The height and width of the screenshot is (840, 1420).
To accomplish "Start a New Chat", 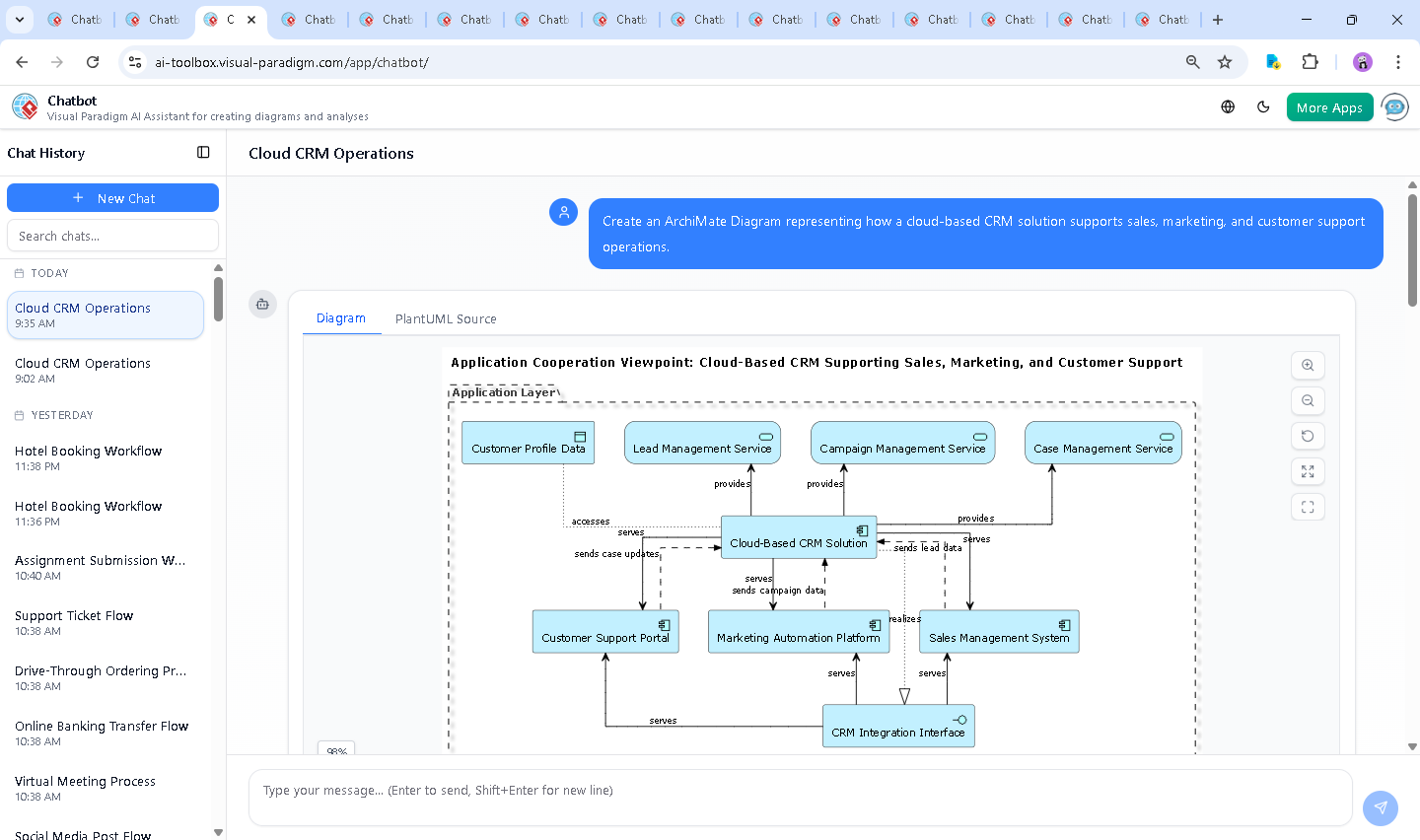I will click(x=112, y=197).
